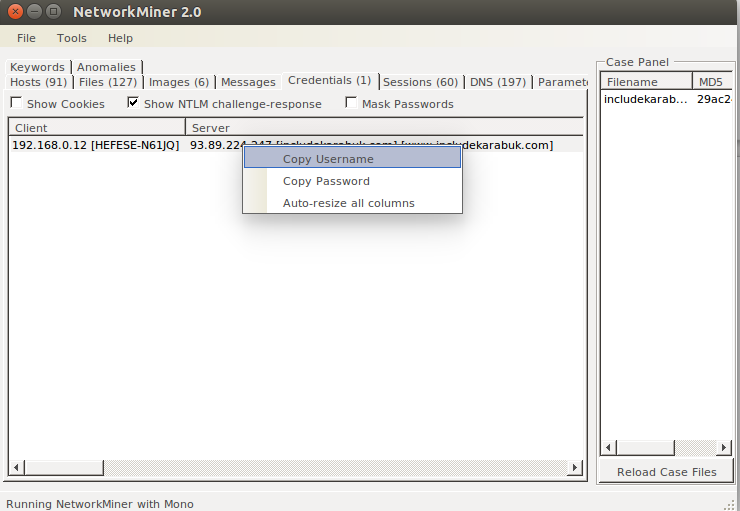Switch to the Messages tab

tap(248, 82)
